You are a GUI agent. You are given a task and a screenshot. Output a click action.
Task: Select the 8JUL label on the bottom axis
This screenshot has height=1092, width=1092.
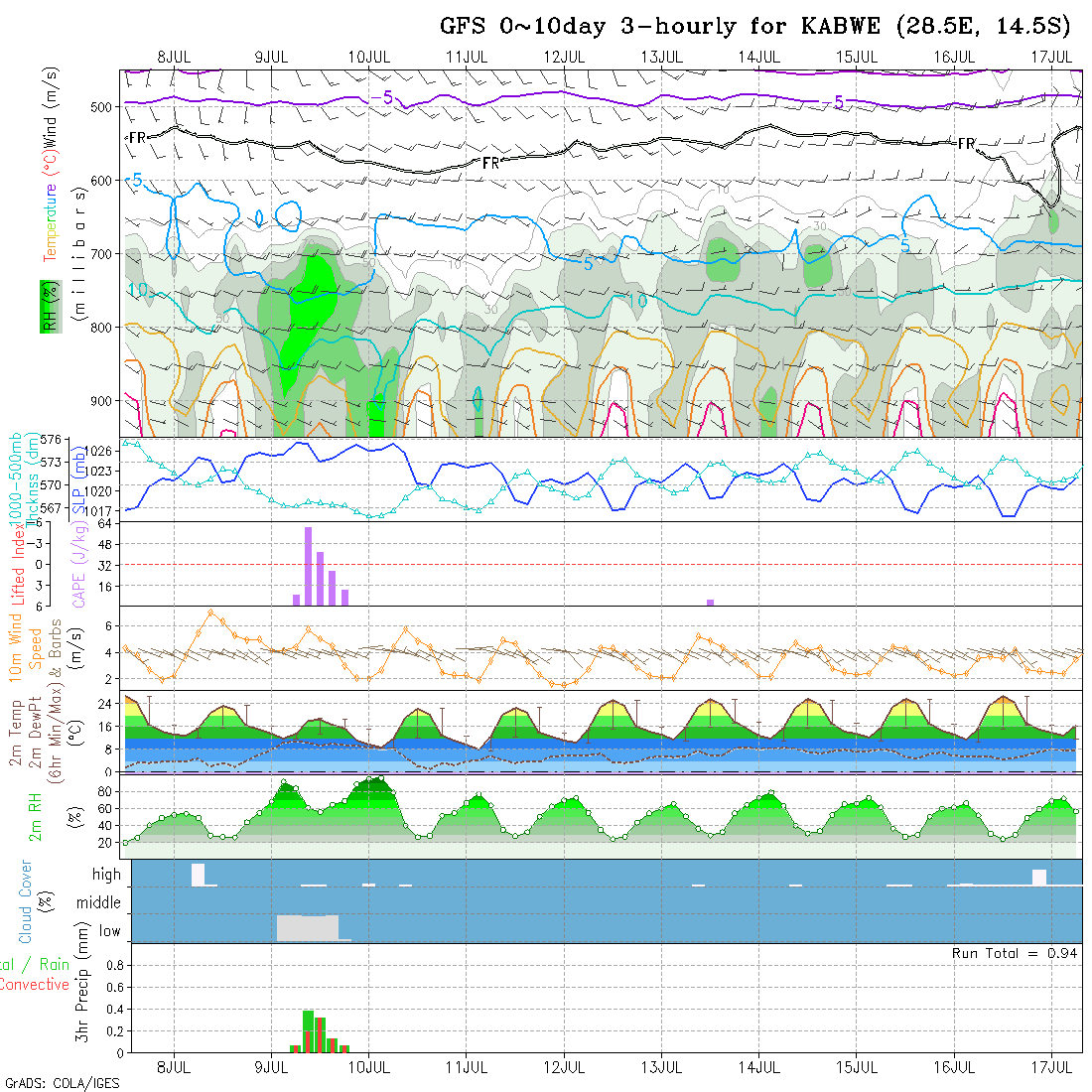coord(175,1067)
